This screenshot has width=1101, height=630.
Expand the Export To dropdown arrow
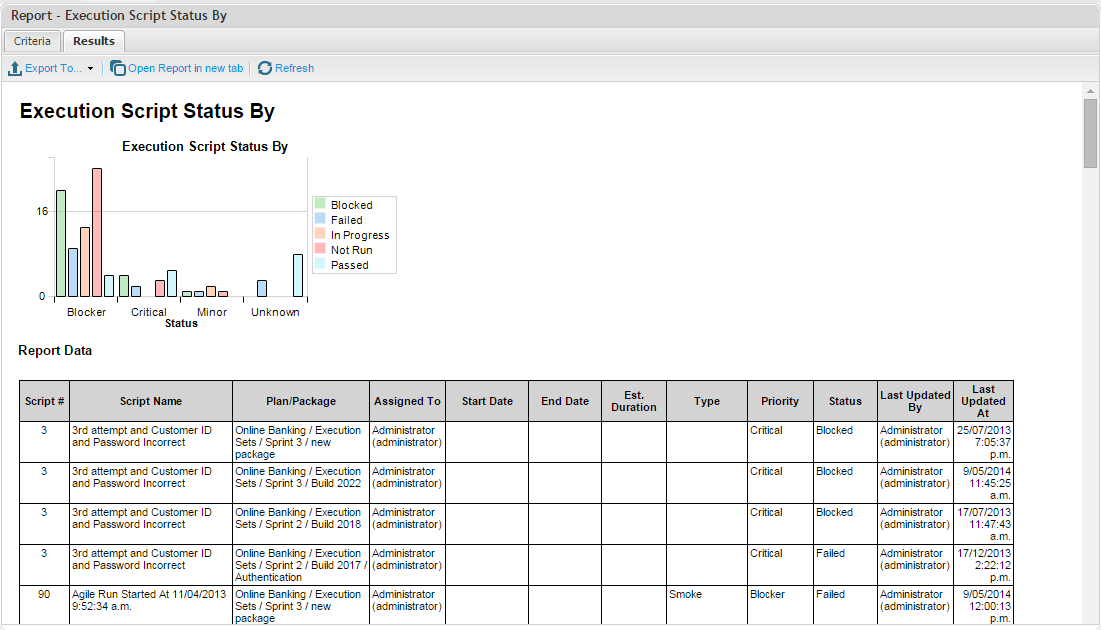90,69
